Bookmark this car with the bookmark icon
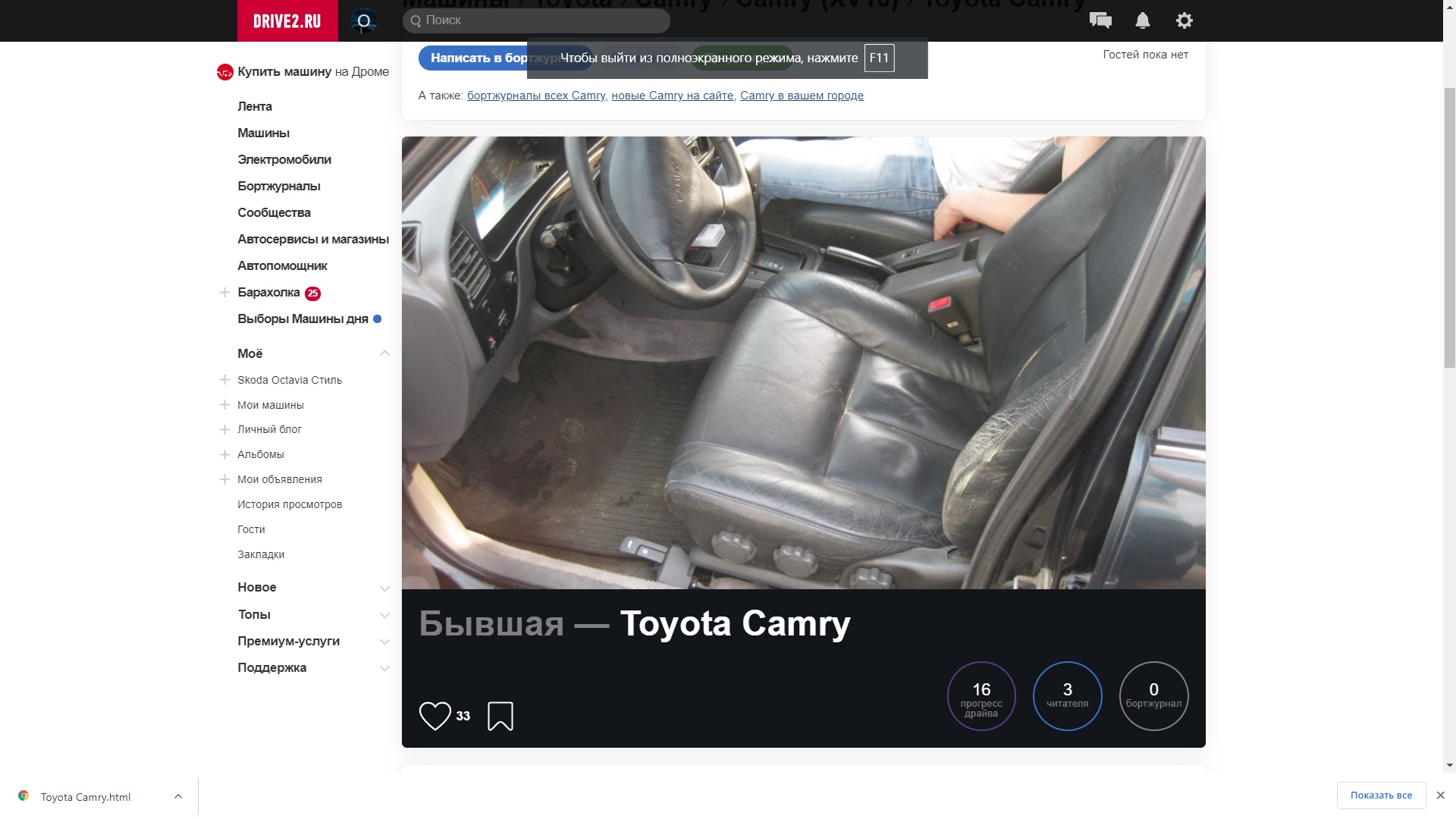This screenshot has width=1456, height=819. tap(500, 716)
